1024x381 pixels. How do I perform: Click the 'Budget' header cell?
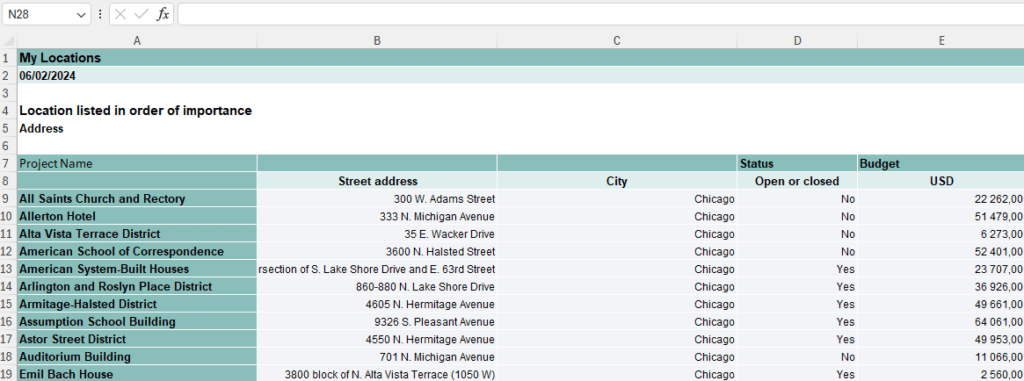(941, 163)
